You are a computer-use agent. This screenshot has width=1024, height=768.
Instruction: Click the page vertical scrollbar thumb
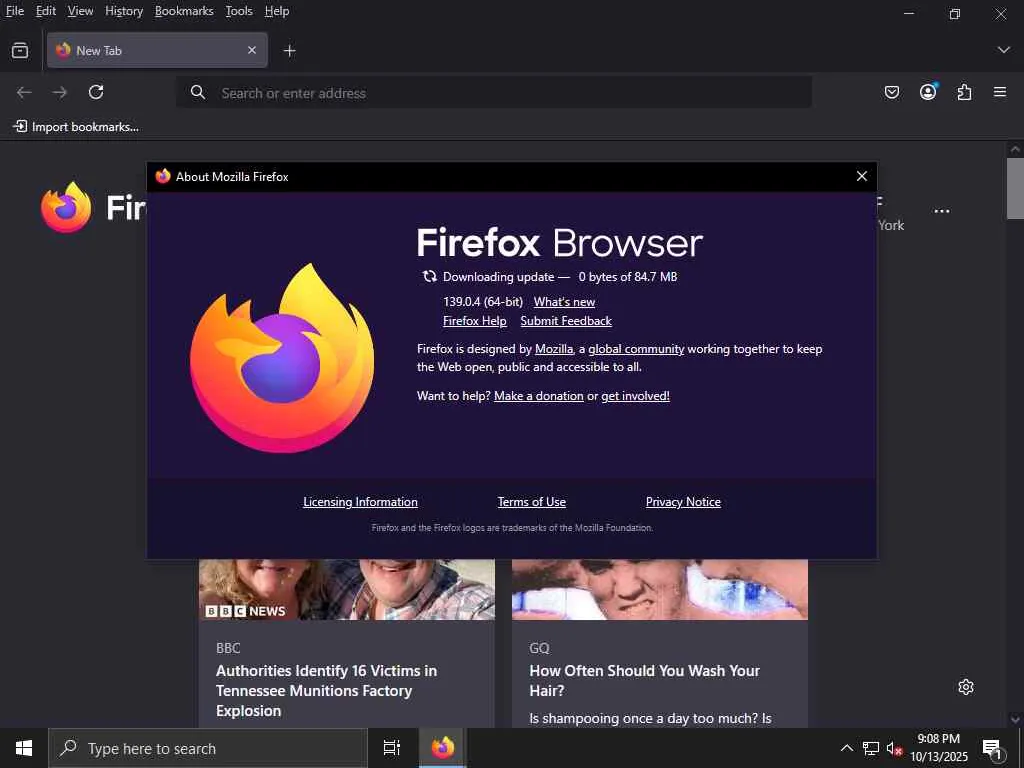click(1015, 188)
